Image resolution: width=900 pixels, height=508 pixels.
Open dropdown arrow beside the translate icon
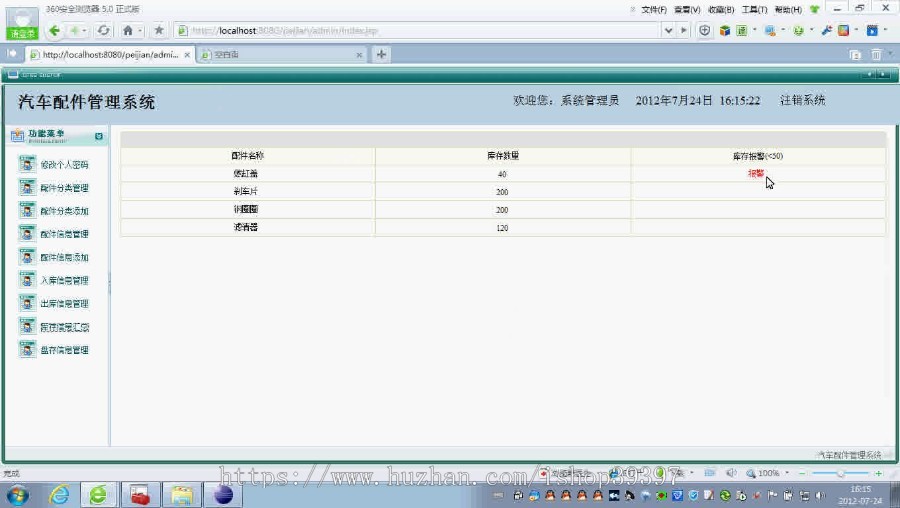click(x=754, y=30)
